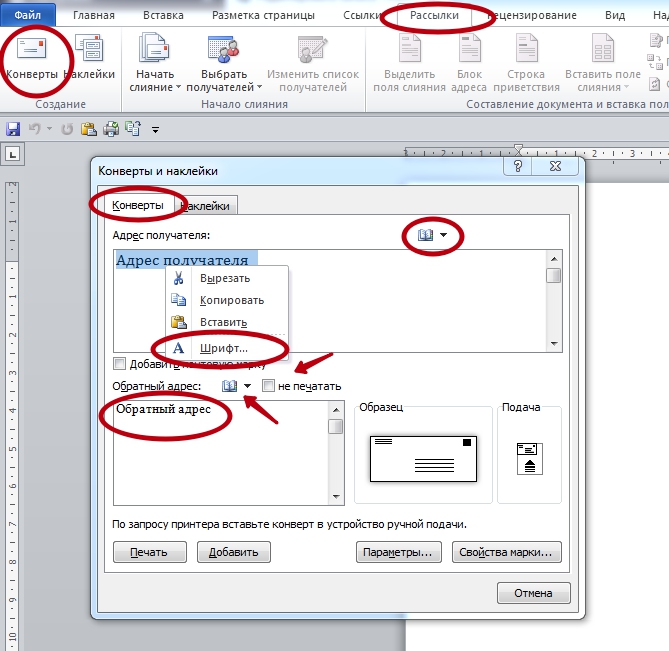Open address book for recipient address

425,235
